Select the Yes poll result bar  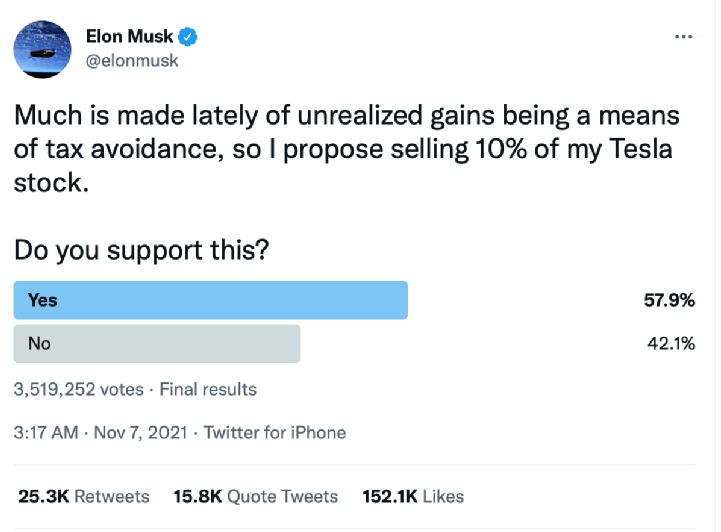coord(354,300)
